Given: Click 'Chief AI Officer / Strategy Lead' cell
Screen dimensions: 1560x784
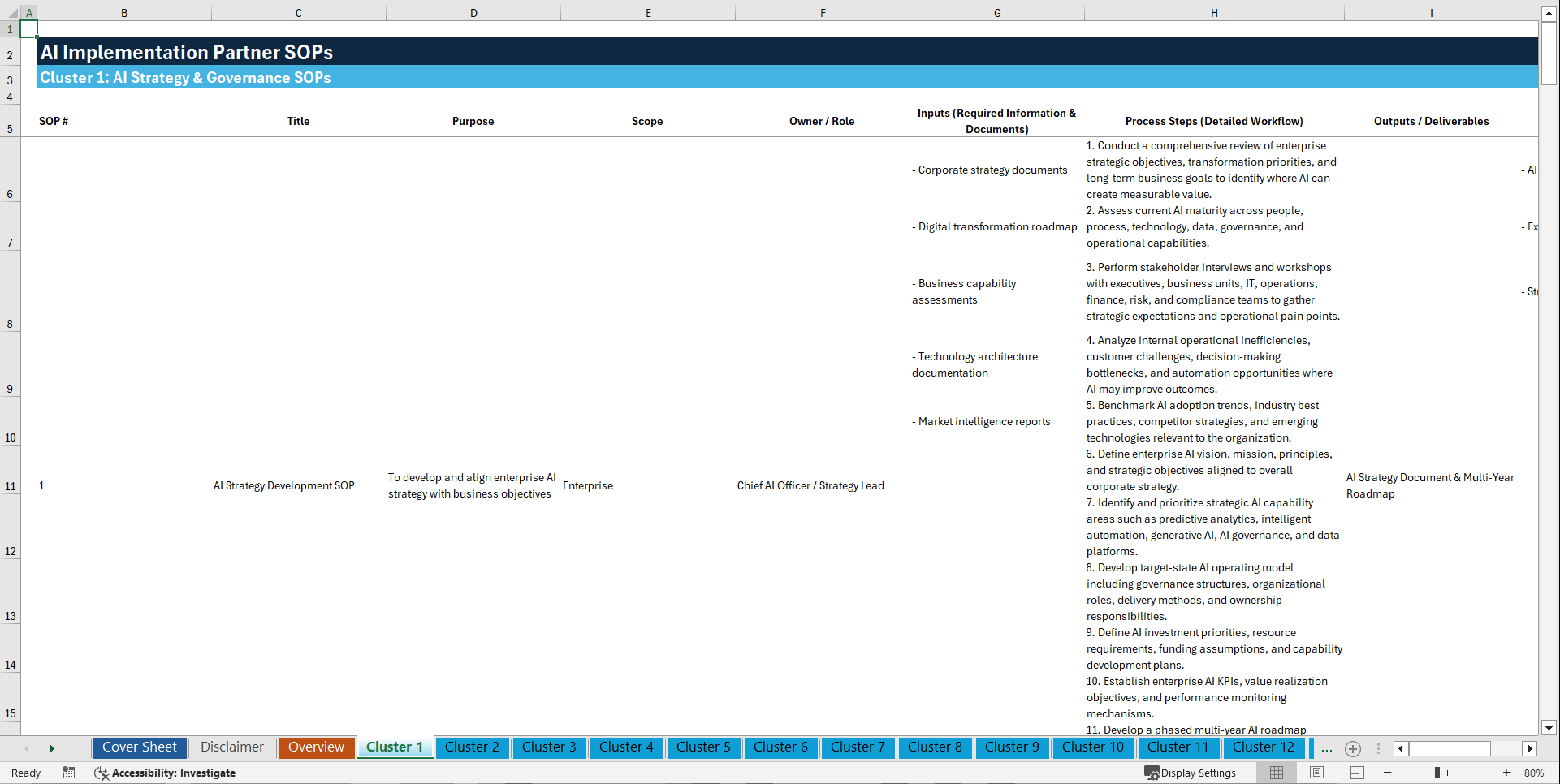Looking at the screenshot, I should [x=810, y=485].
